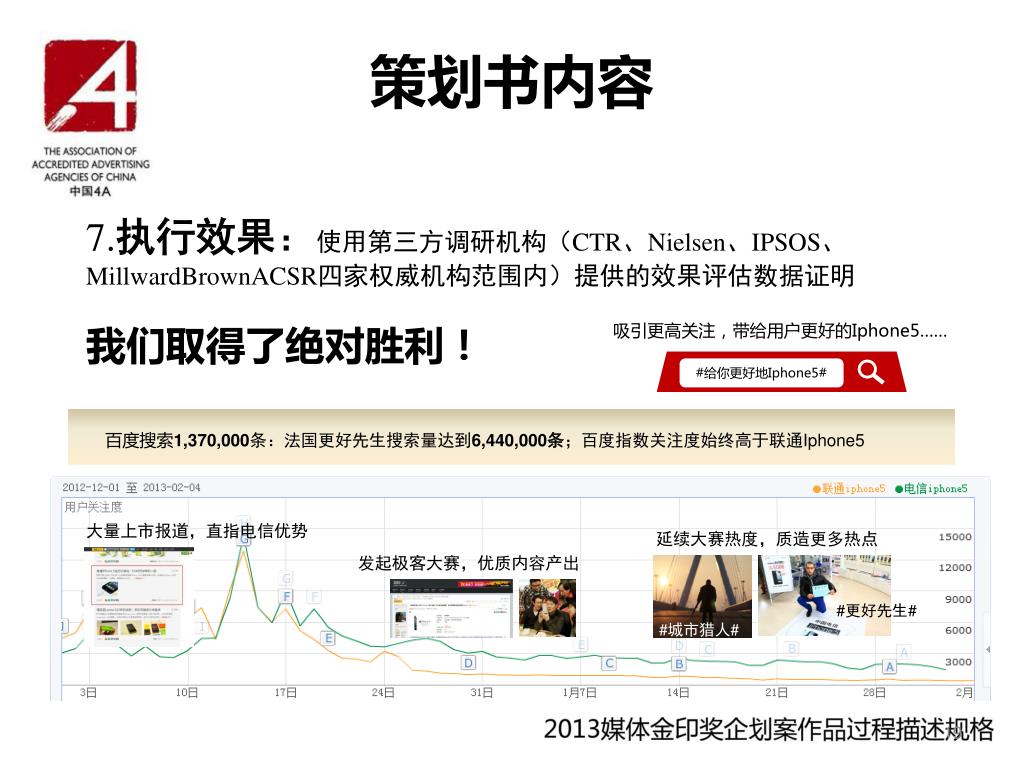Click the 17日 date label on axis
1024x768 pixels.
pos(285,692)
